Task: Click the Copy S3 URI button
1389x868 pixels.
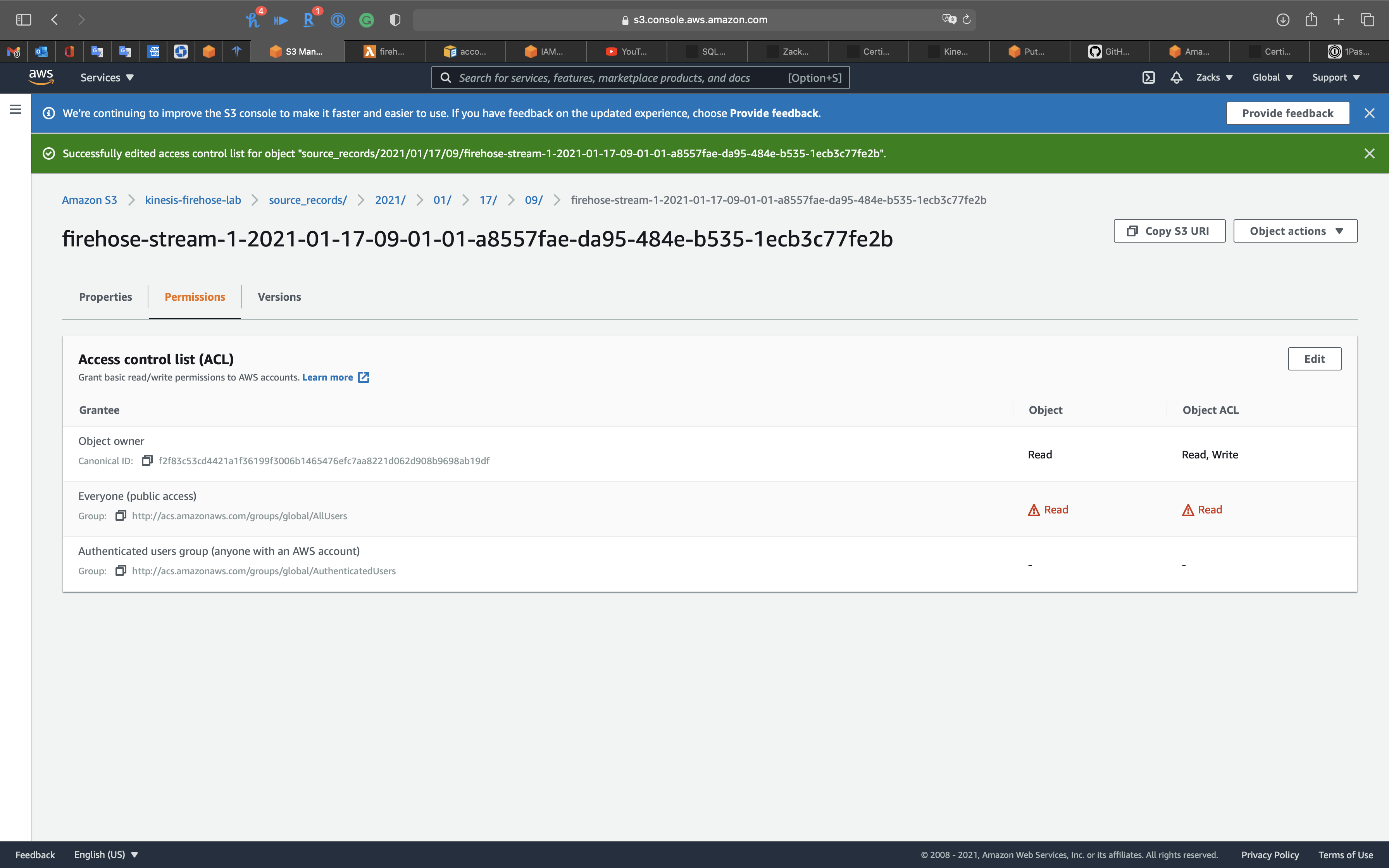Action: click(x=1169, y=231)
